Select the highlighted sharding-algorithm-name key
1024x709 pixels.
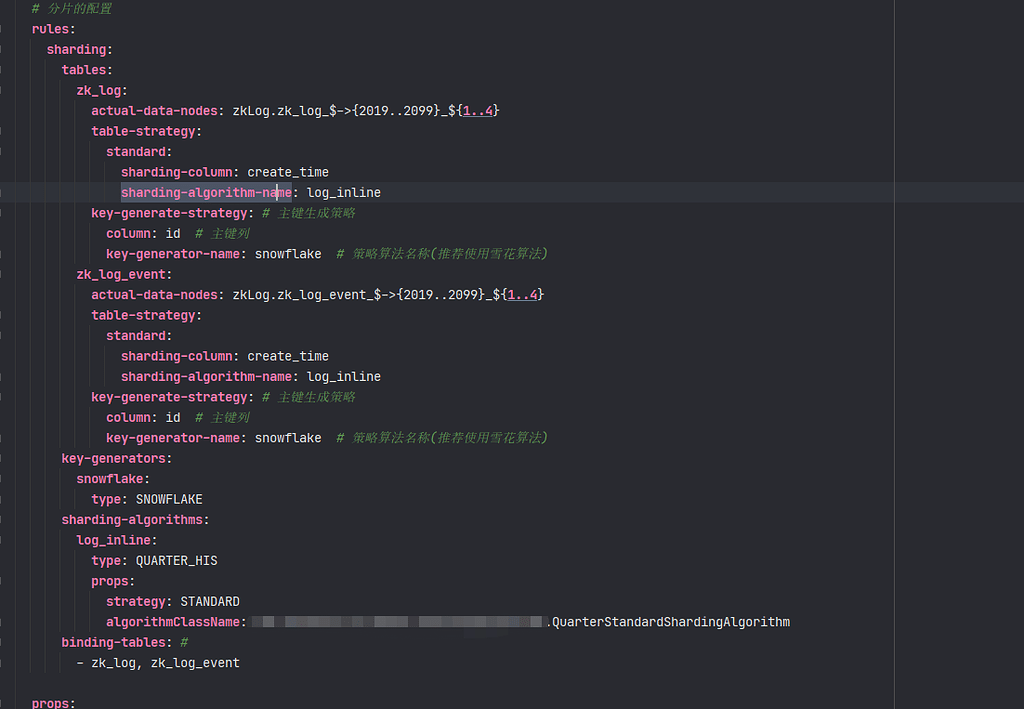click(x=206, y=192)
